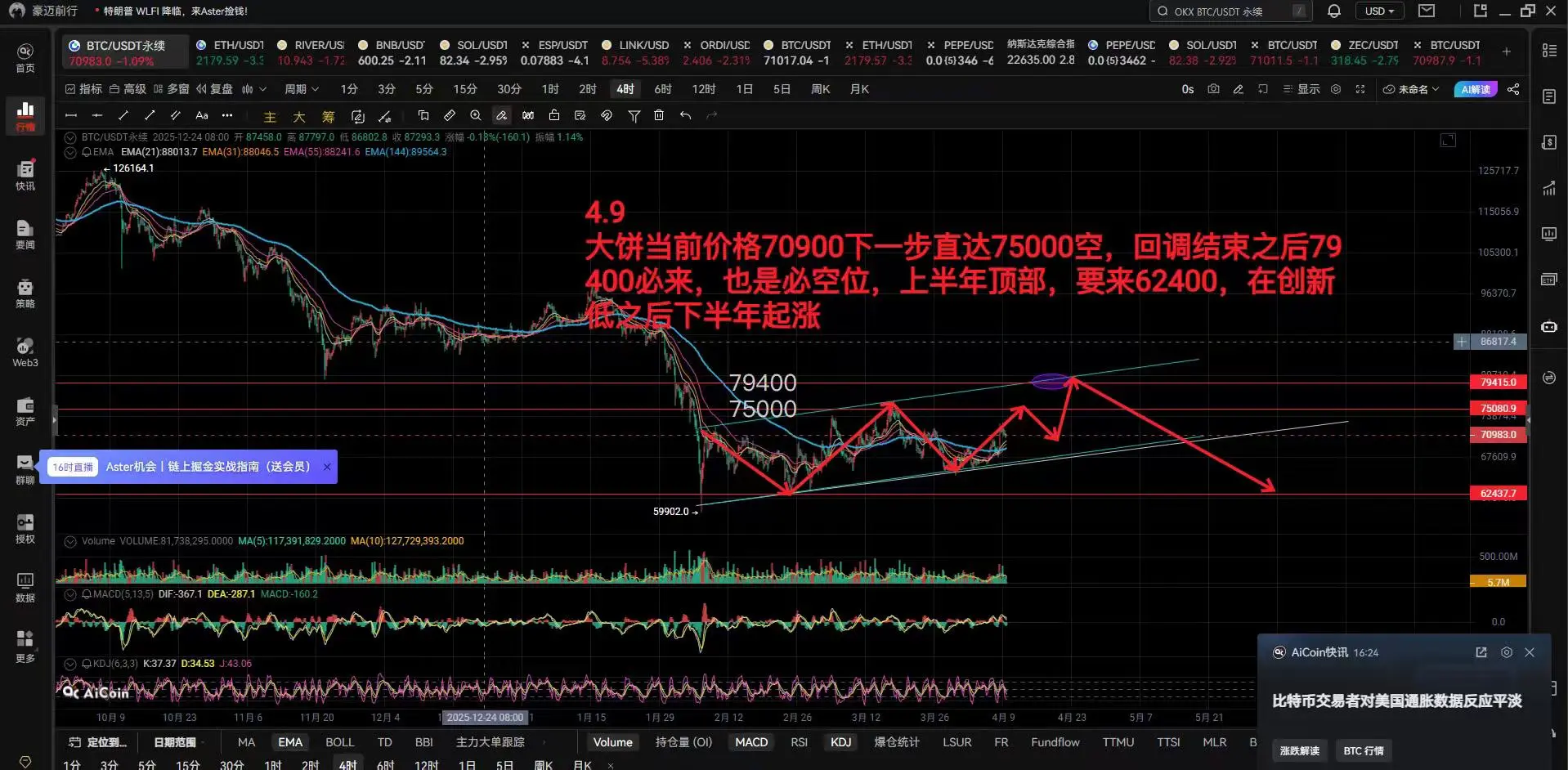Screen dimensions: 1568x770
Task: Select the 1日 timeframe in top bar
Action: click(744, 89)
